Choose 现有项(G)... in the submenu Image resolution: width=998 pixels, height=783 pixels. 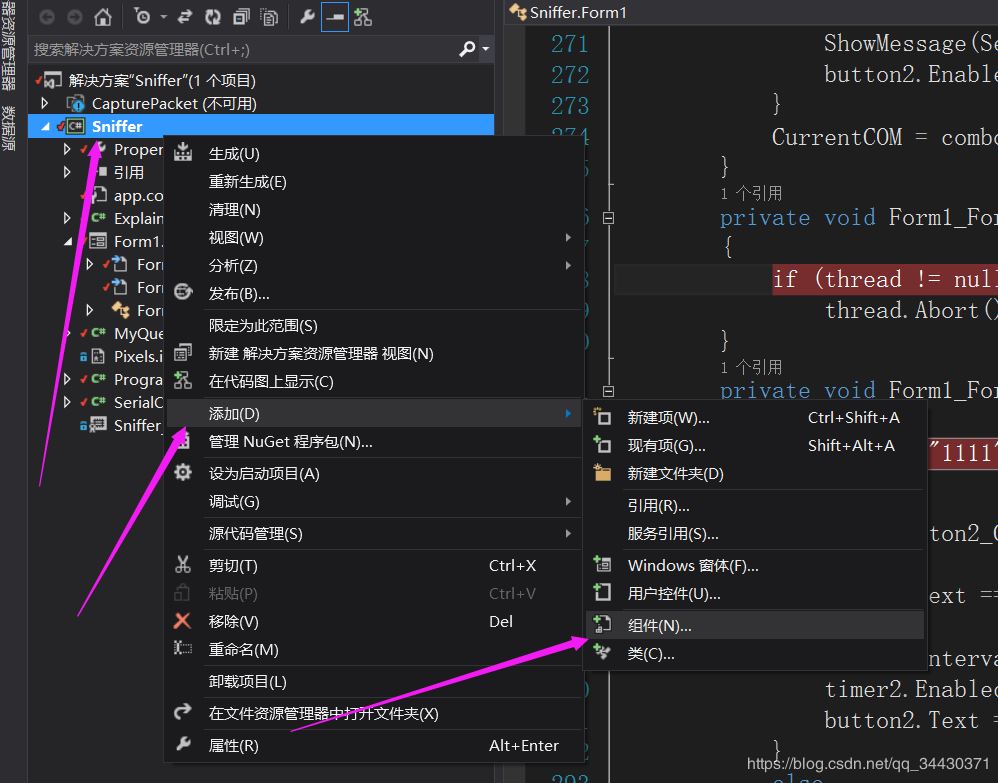(755, 446)
